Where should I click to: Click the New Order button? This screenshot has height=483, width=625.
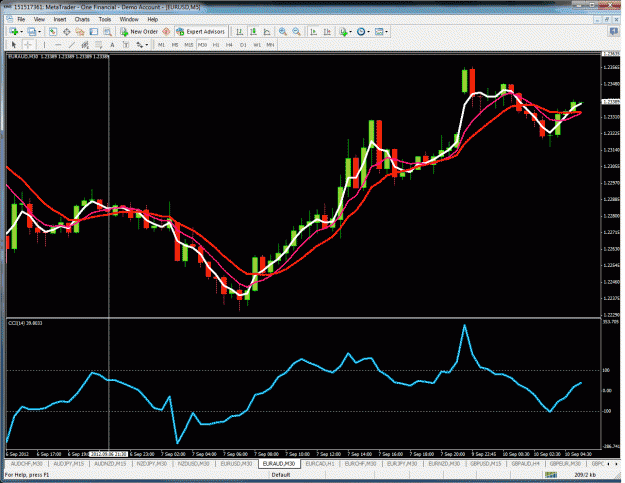click(x=139, y=31)
